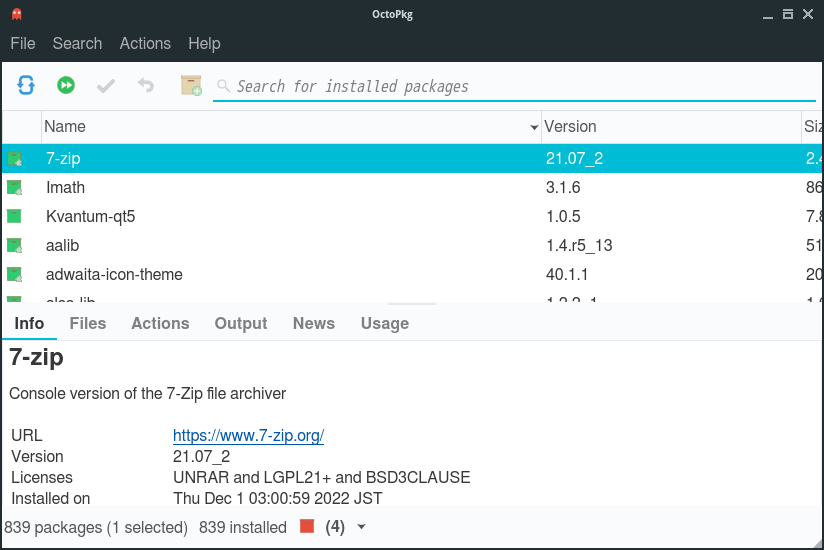Click the grayed apply checkmark icon
824x550 pixels.
tap(106, 86)
